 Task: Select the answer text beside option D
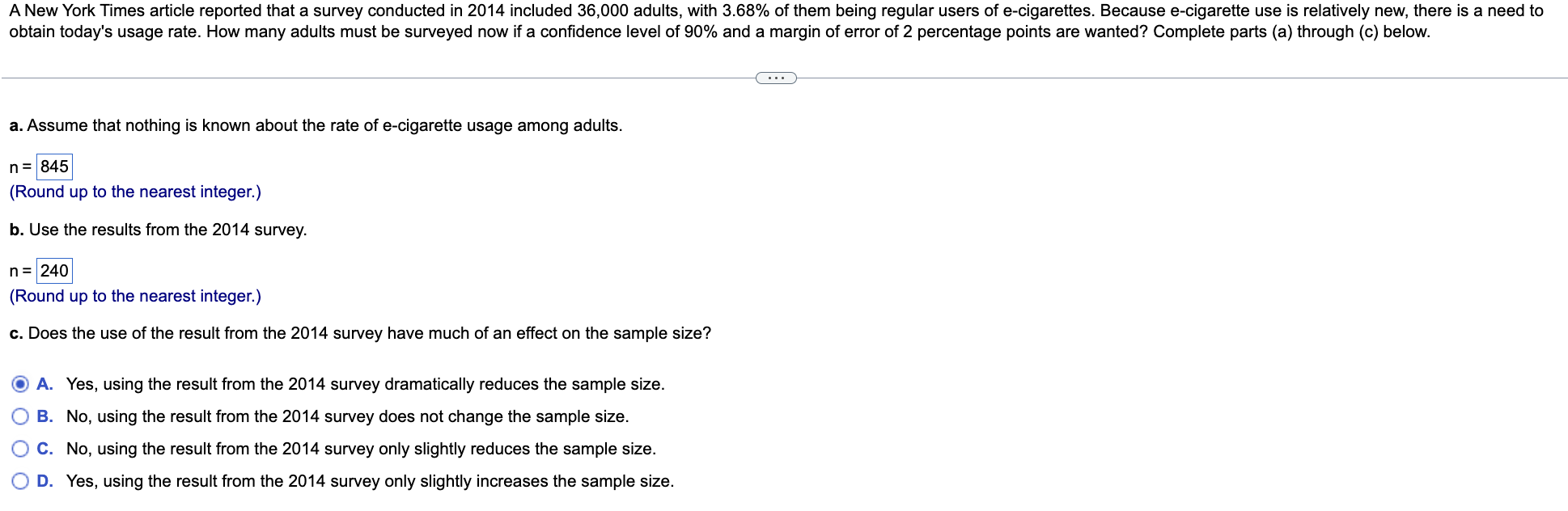368,480
